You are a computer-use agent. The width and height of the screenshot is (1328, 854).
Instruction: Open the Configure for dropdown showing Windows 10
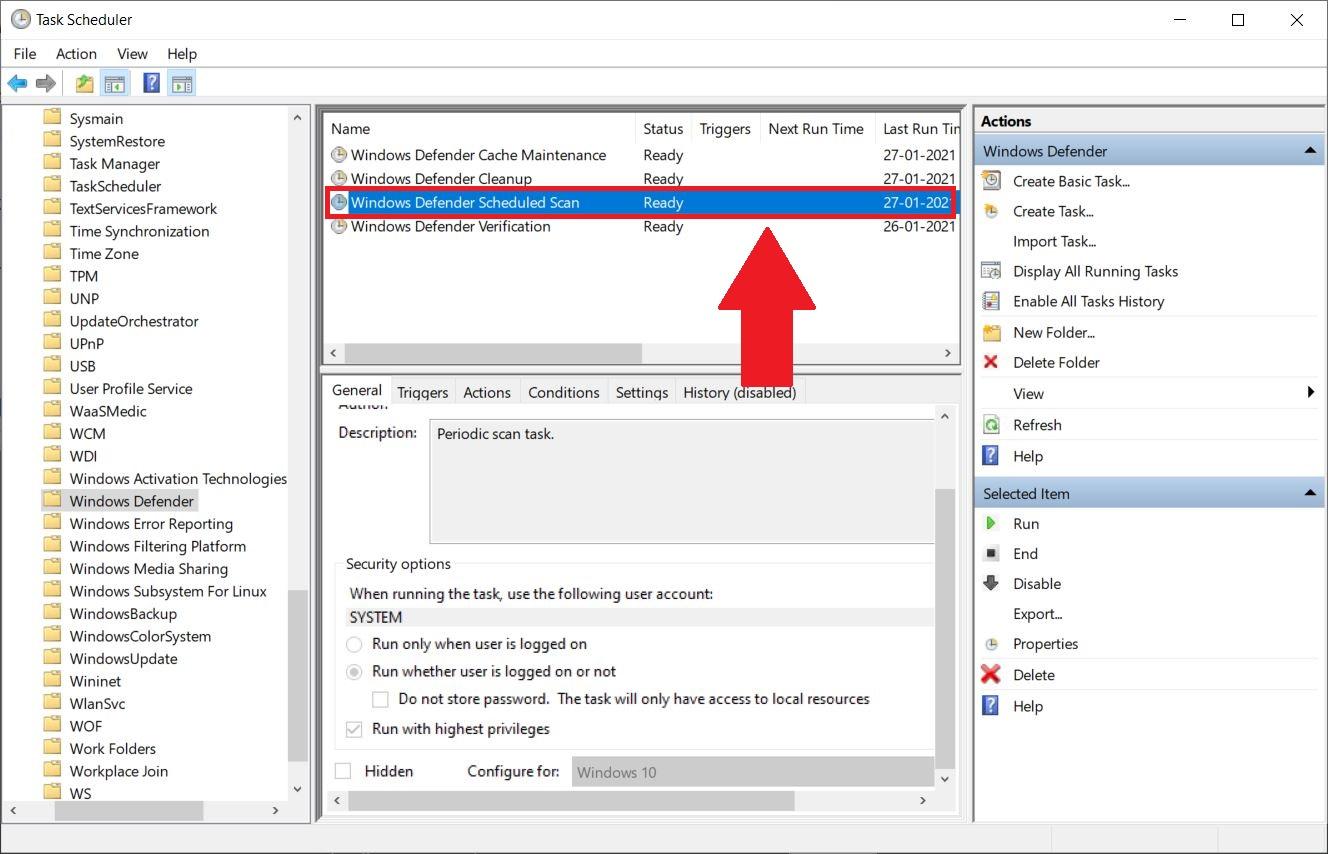[x=752, y=772]
